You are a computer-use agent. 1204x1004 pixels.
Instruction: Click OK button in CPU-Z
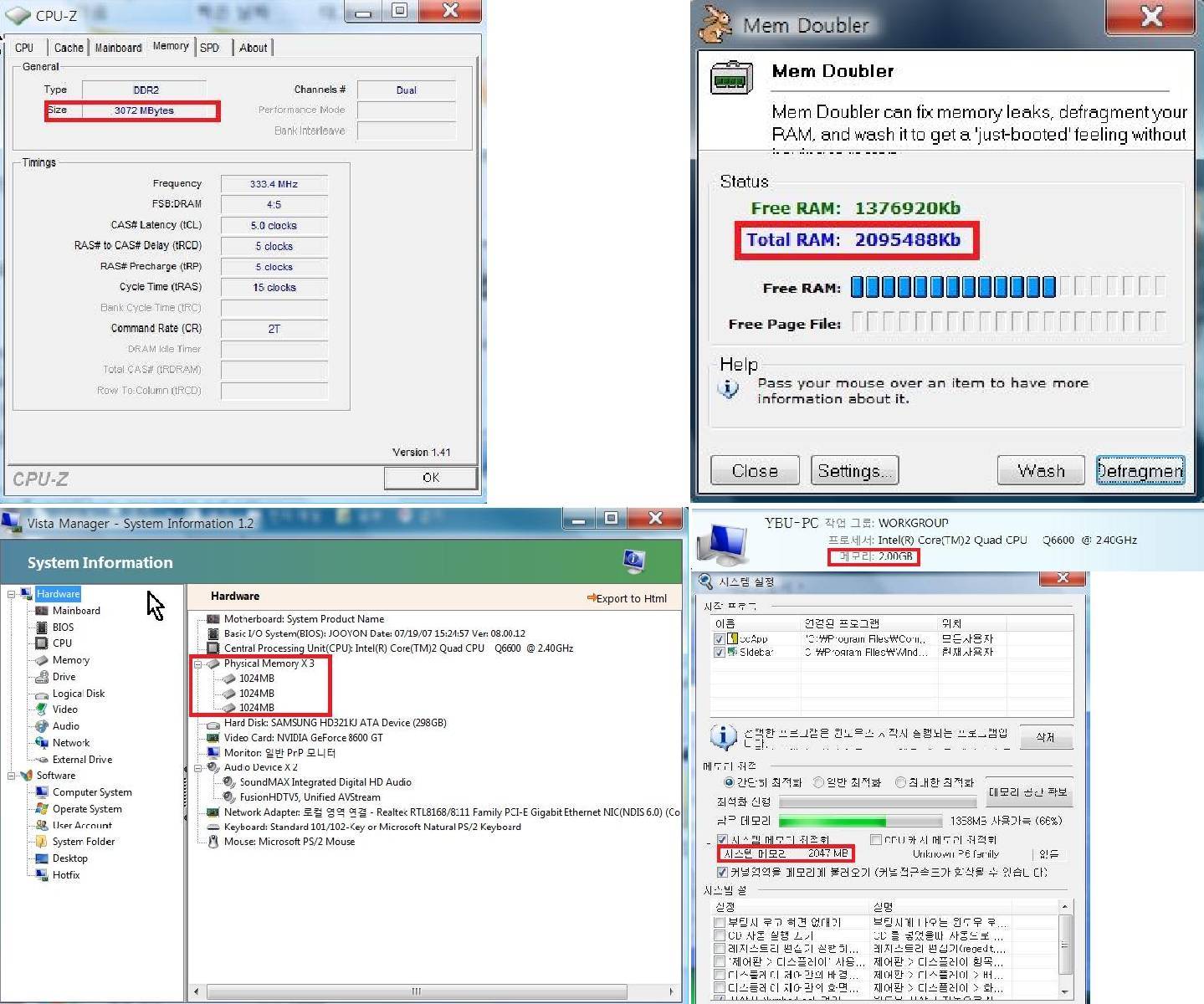click(x=431, y=477)
